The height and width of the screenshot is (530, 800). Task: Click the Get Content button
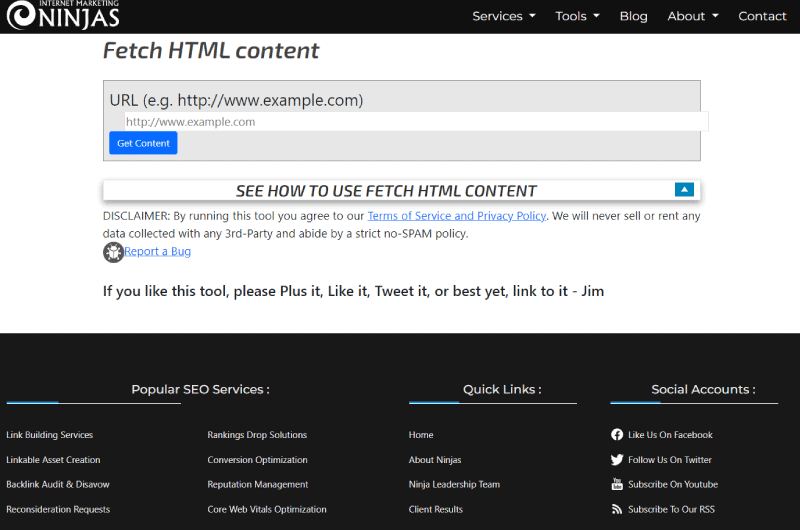coord(143,143)
